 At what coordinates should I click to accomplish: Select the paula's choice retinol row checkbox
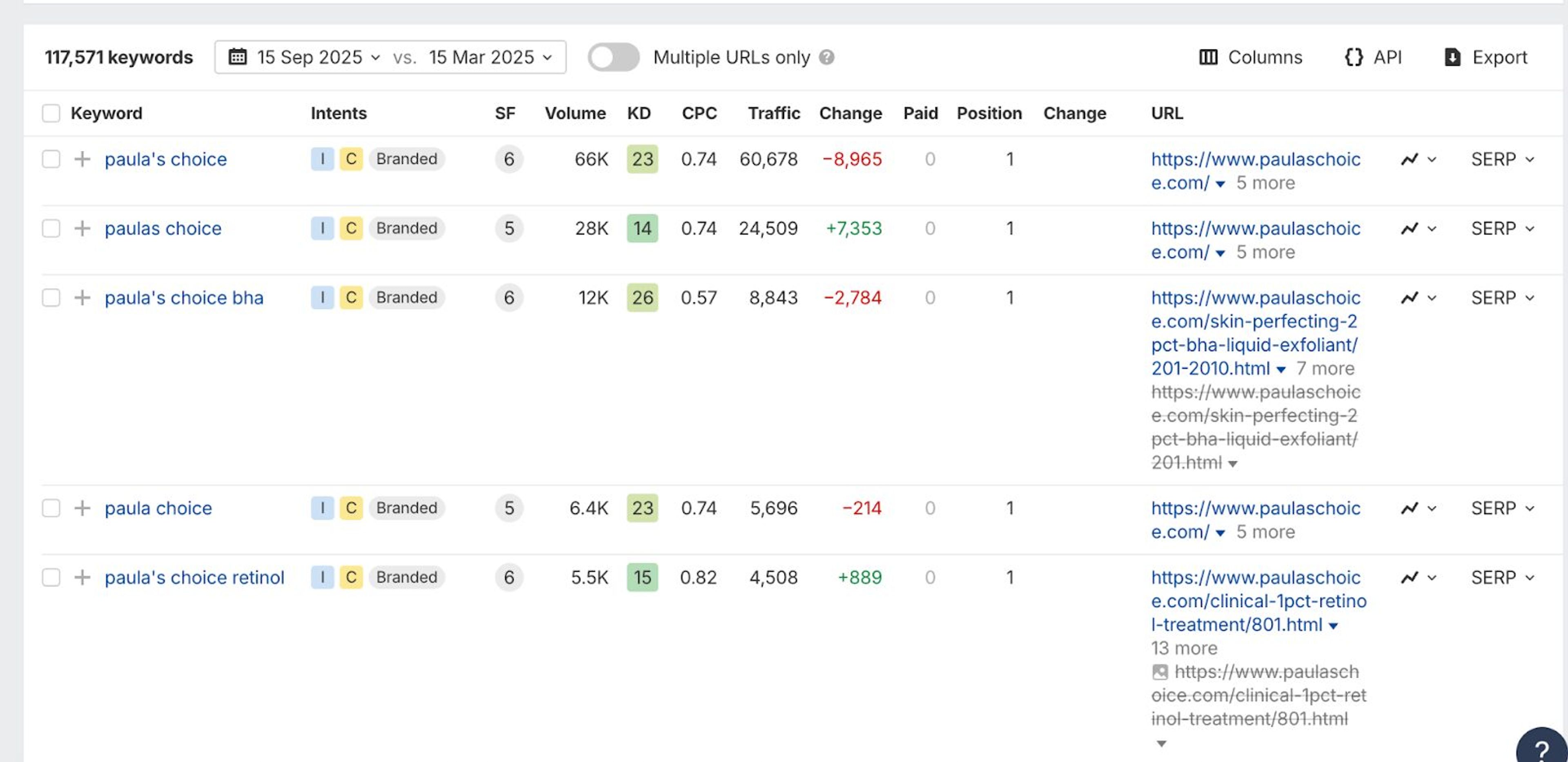pyautogui.click(x=51, y=577)
